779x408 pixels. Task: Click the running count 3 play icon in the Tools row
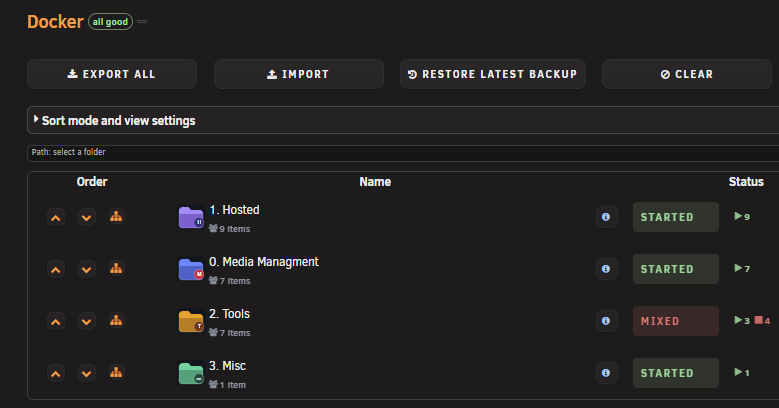[738, 320]
